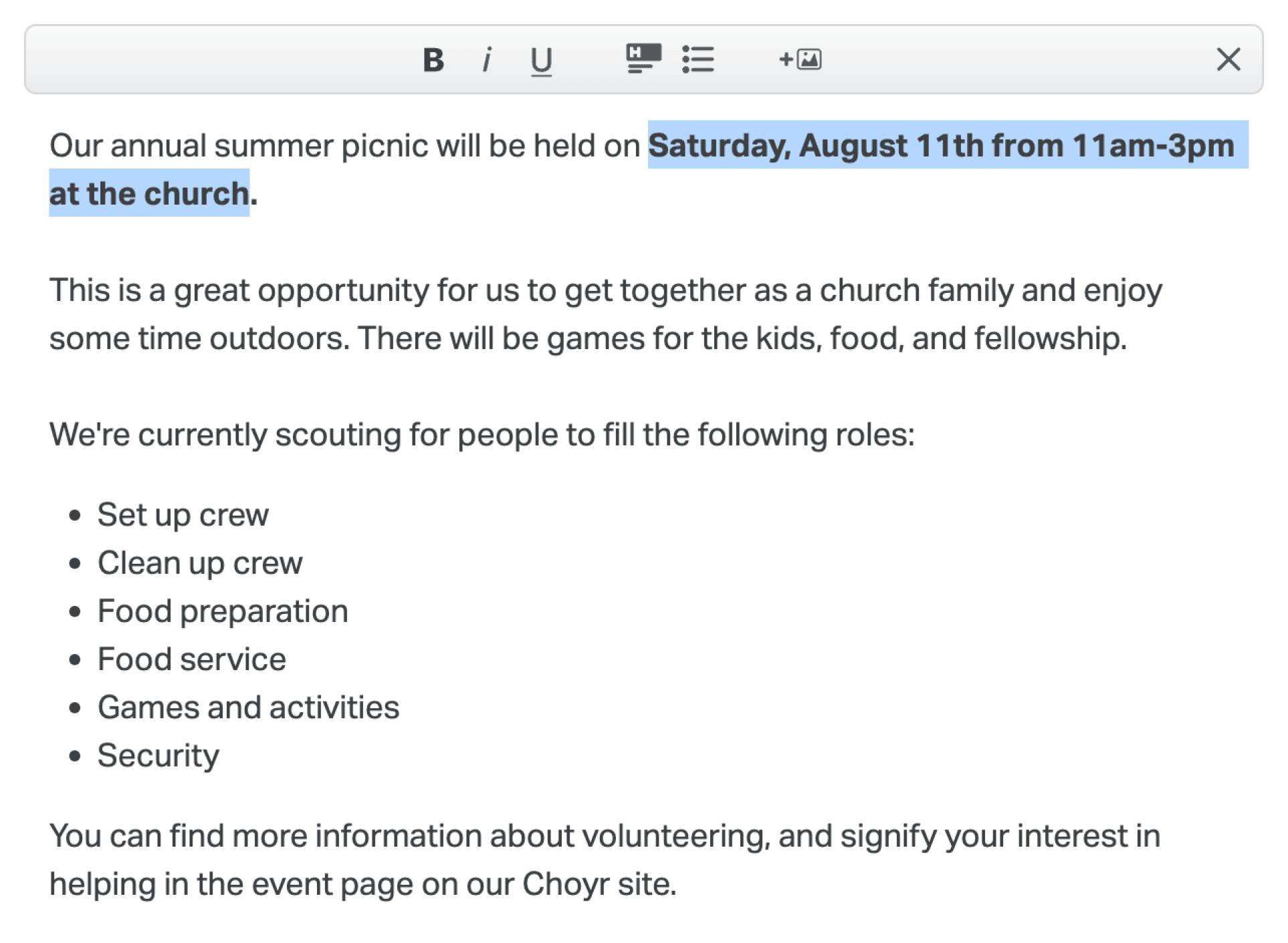Click the 'We're currently scouting' line
1288x943 pixels.
pyautogui.click(x=482, y=435)
